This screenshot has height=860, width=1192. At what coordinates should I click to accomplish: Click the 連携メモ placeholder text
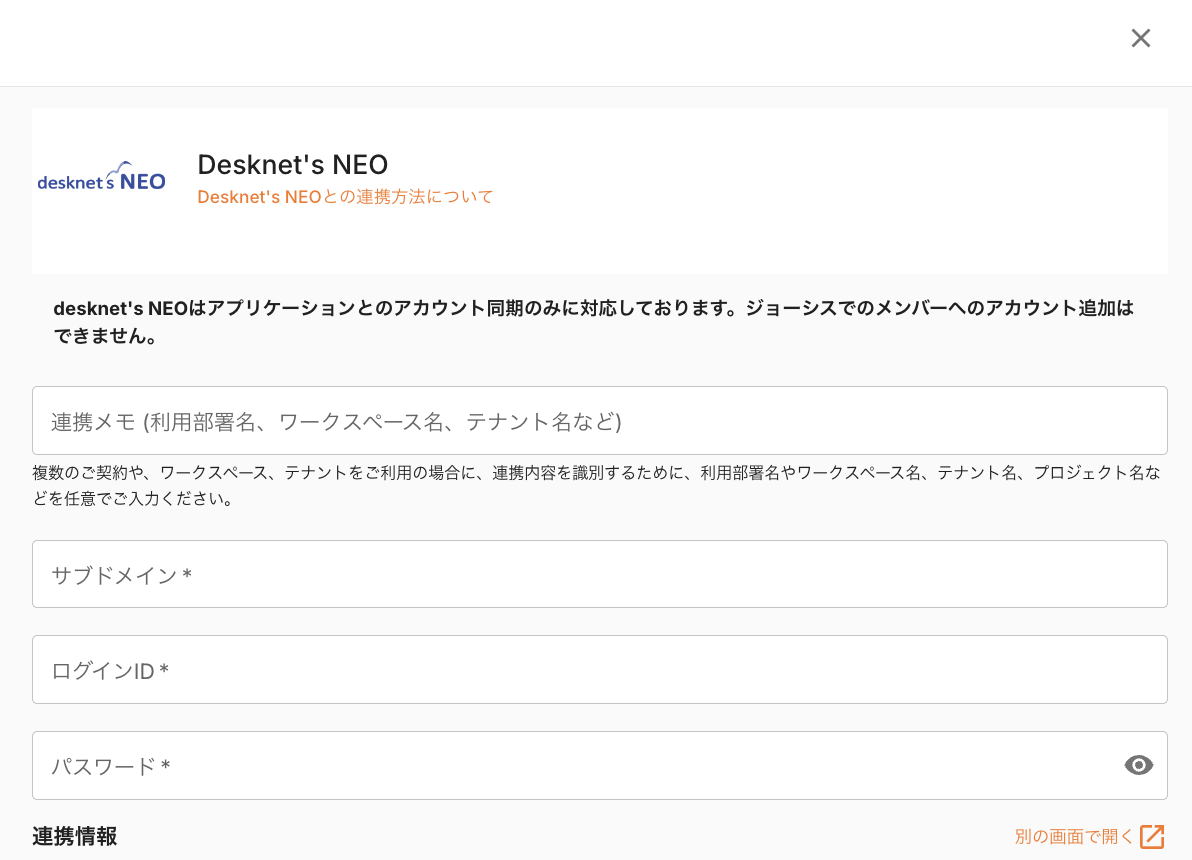coord(336,422)
